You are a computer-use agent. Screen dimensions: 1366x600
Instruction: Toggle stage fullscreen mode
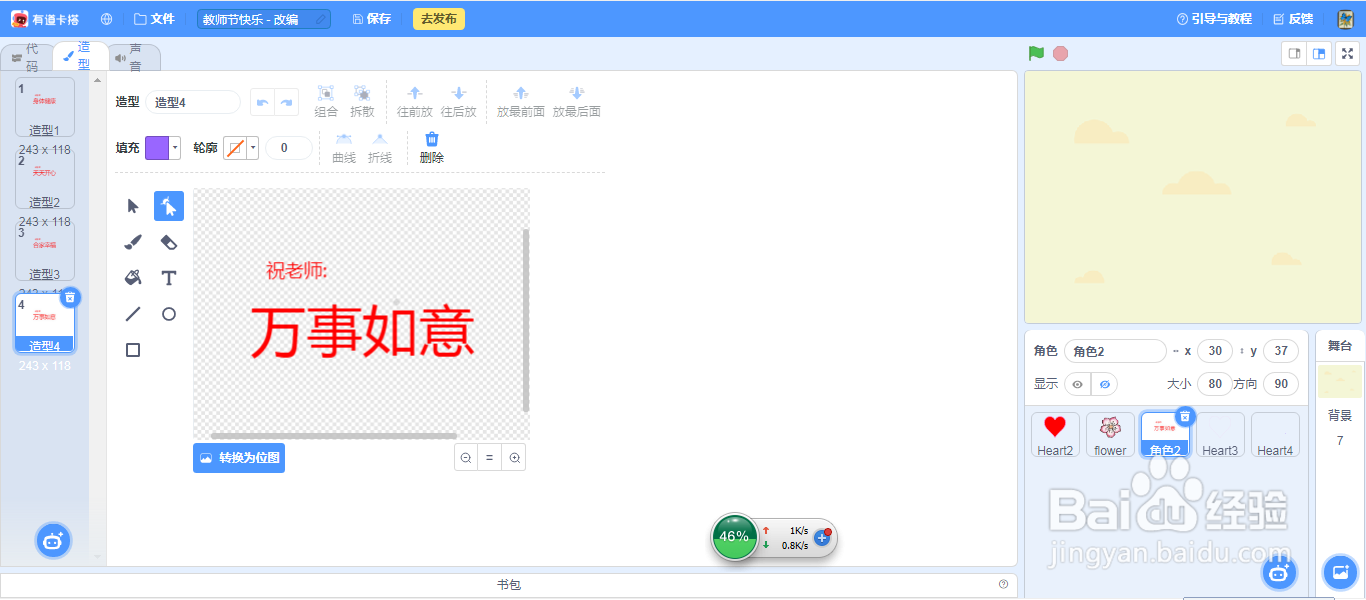(x=1347, y=53)
